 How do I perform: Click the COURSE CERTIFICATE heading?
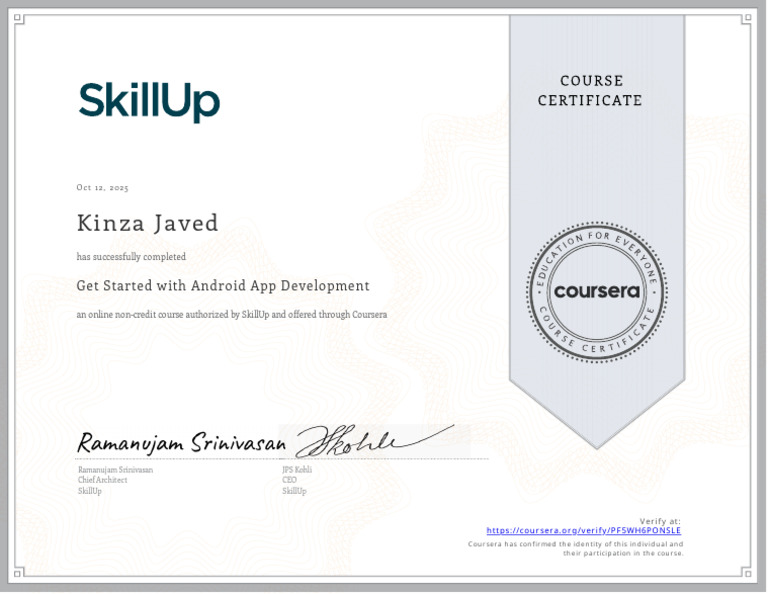pyautogui.click(x=590, y=91)
